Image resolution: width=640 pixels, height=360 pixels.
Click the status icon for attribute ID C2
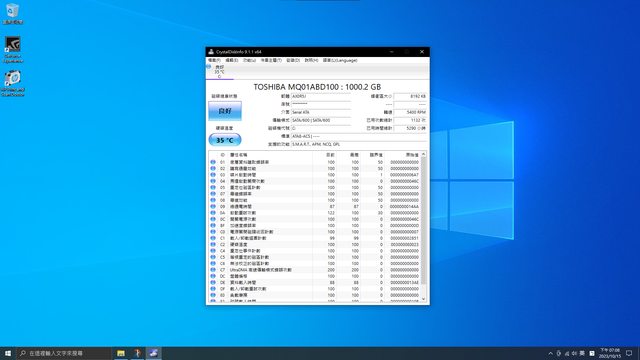coord(213,244)
